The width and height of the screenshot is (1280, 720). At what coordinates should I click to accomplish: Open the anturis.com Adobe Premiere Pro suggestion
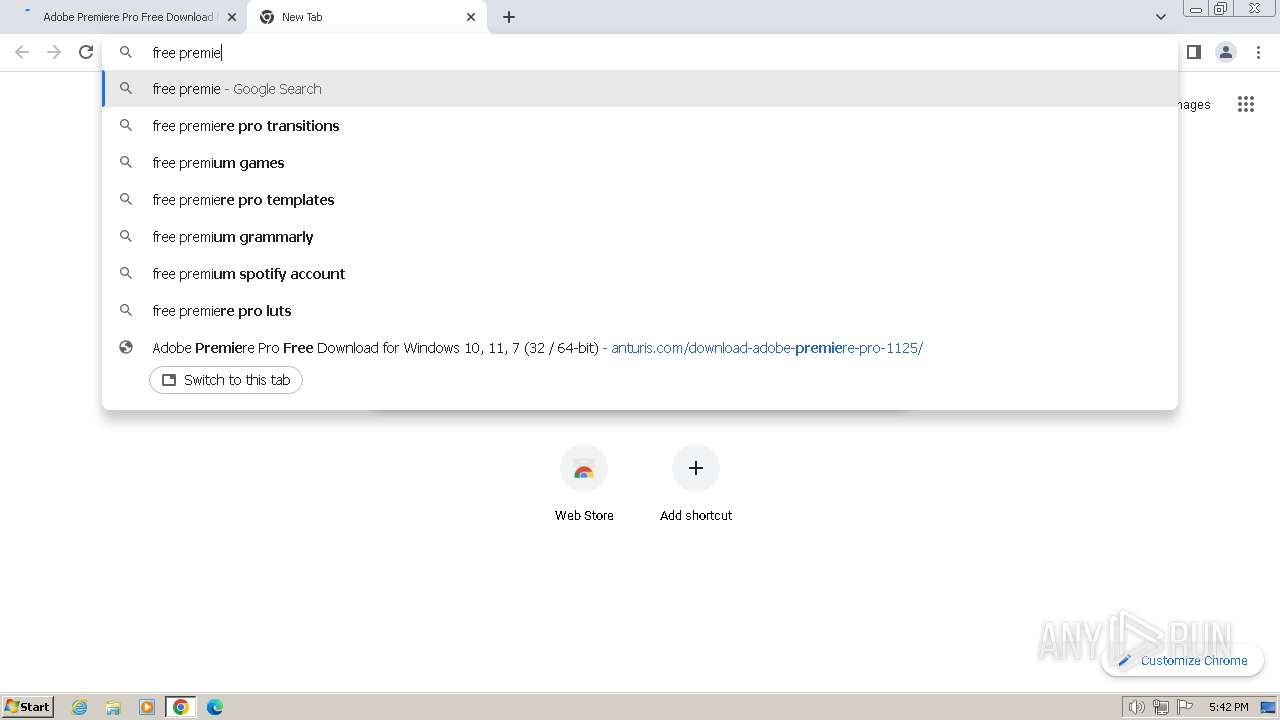click(640, 348)
